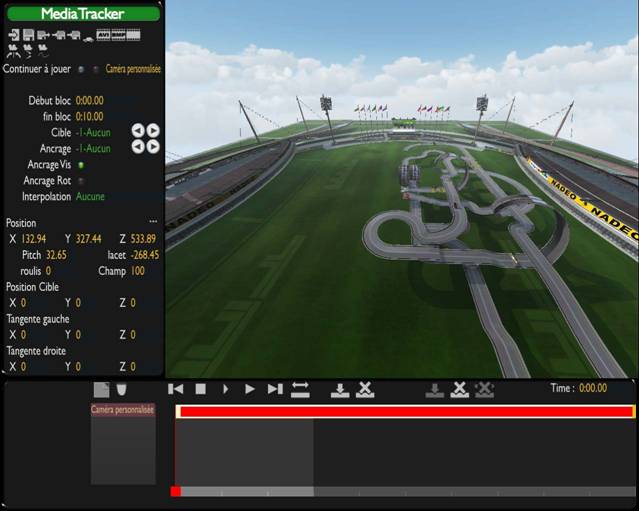Click the delete key X icon
Screen dimensions: 639x511
point(460,390)
